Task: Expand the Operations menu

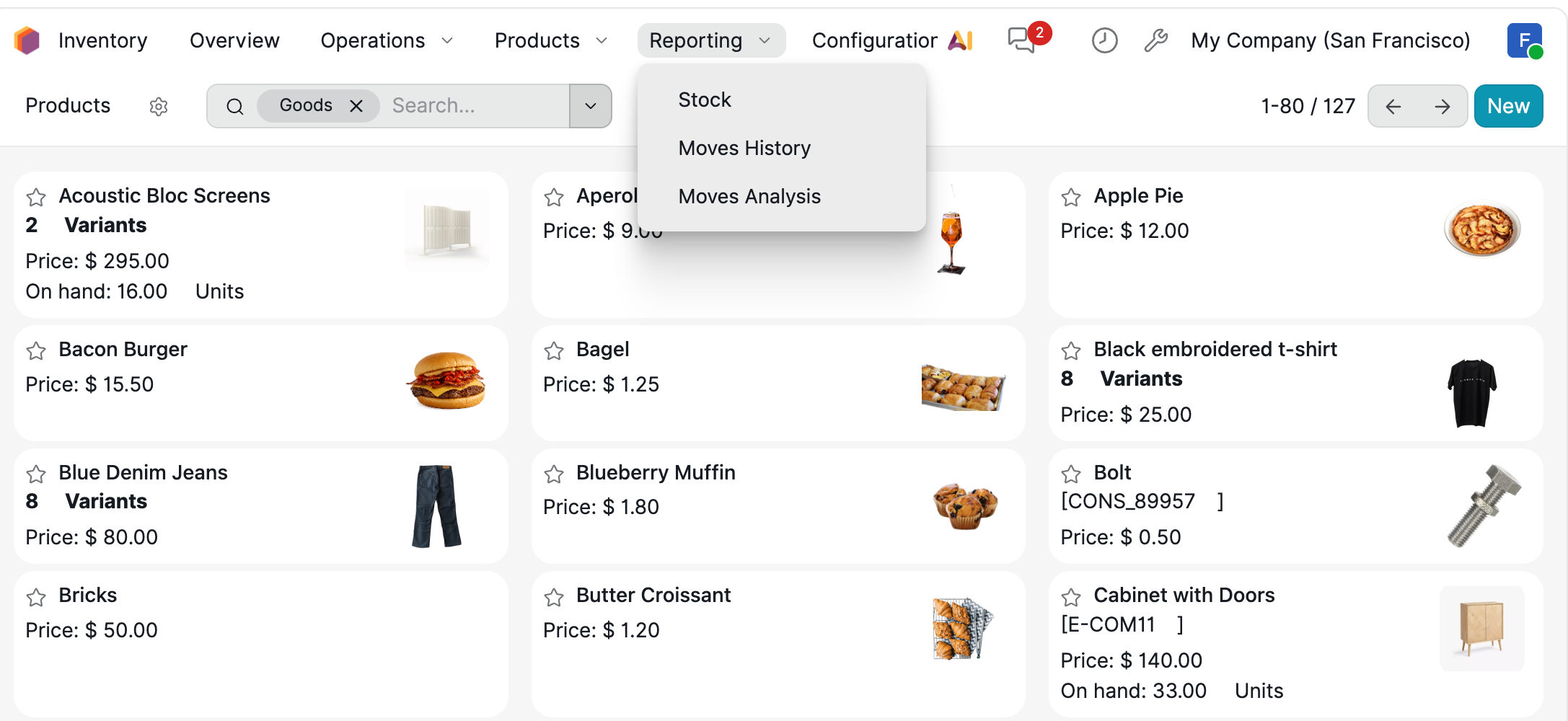Action: (387, 40)
